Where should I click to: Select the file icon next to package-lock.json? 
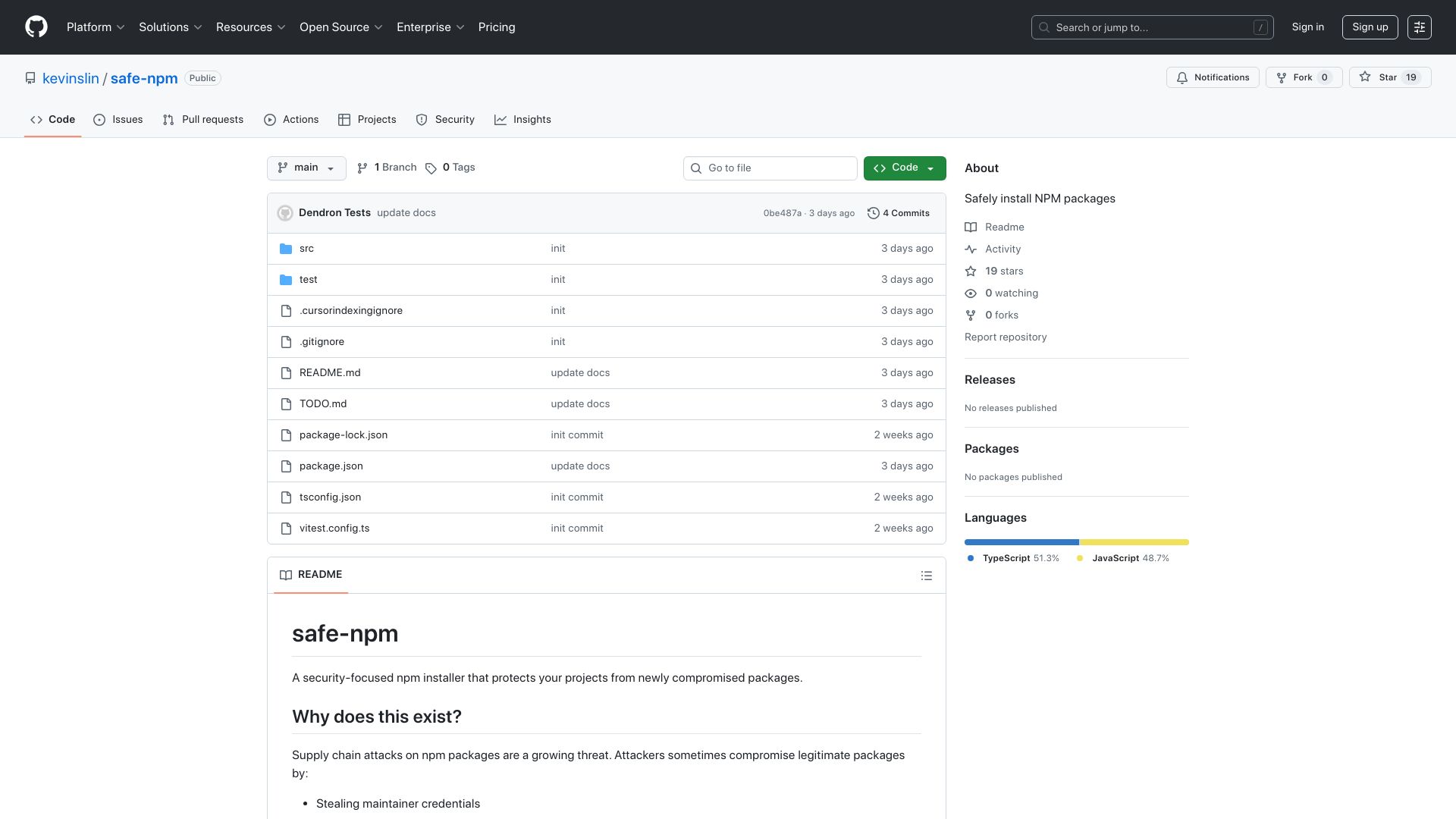[x=286, y=435]
